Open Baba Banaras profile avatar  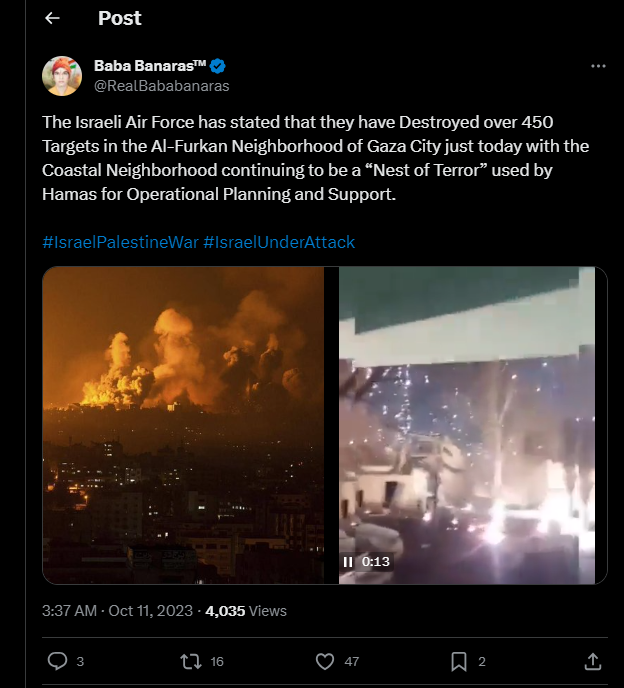point(62,76)
